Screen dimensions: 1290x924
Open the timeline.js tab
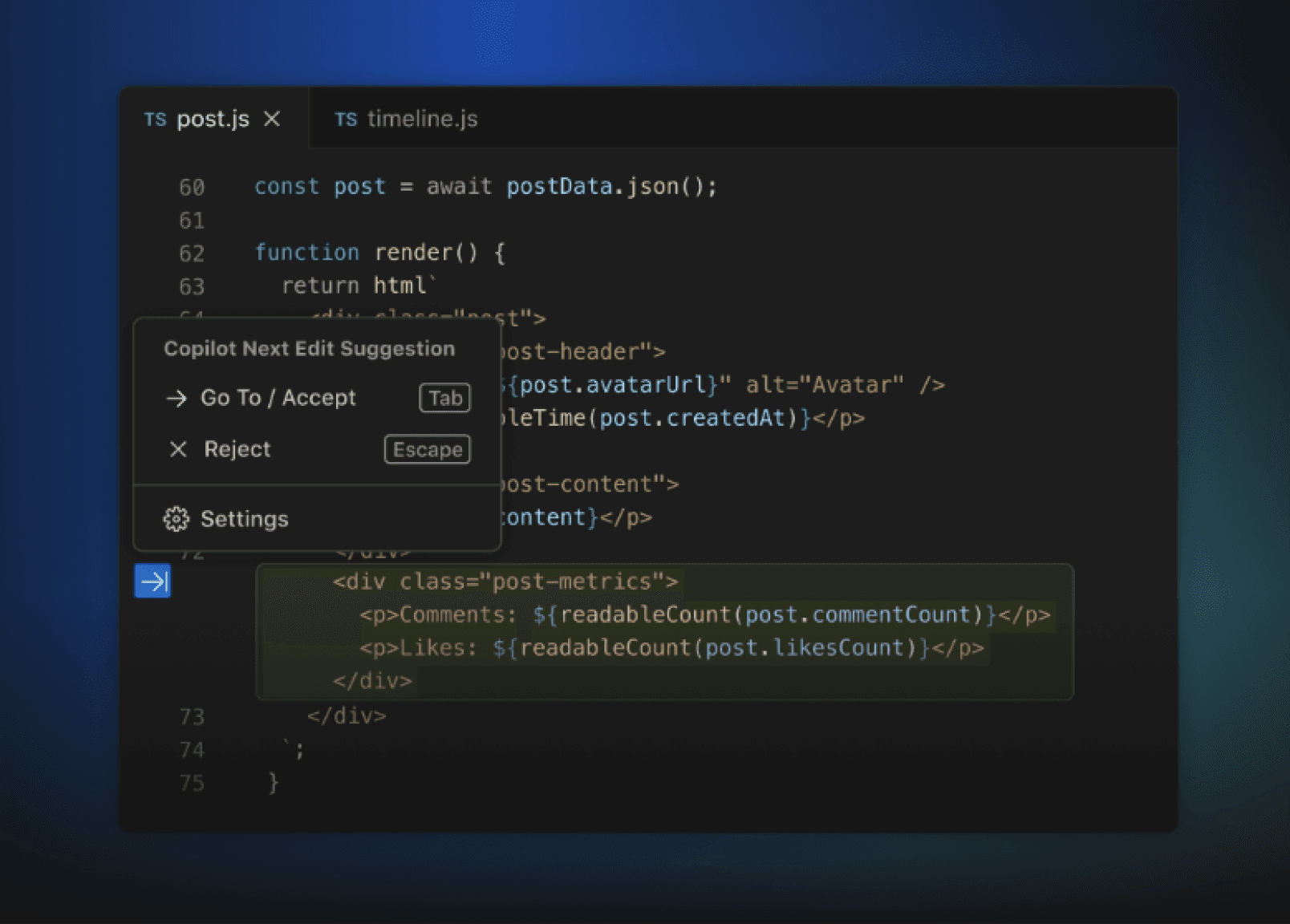coord(406,119)
